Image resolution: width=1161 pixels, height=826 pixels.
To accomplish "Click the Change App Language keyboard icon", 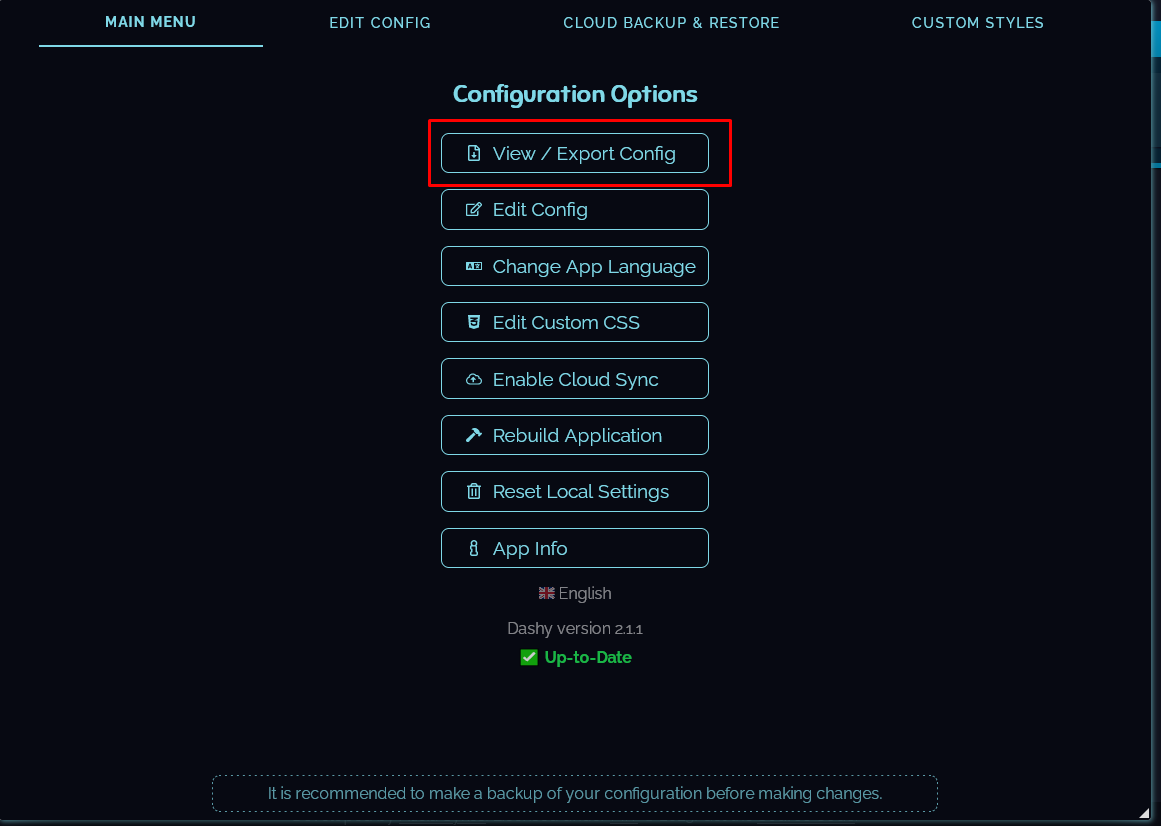I will point(473,266).
